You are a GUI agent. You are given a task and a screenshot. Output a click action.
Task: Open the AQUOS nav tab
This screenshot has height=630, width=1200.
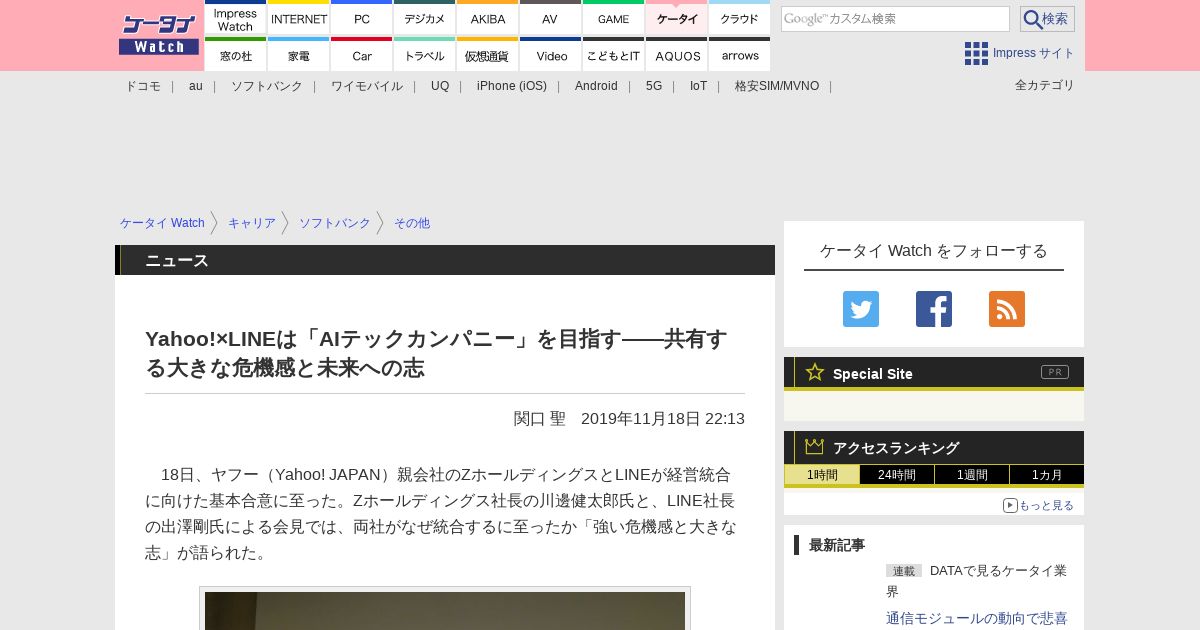coord(676,55)
